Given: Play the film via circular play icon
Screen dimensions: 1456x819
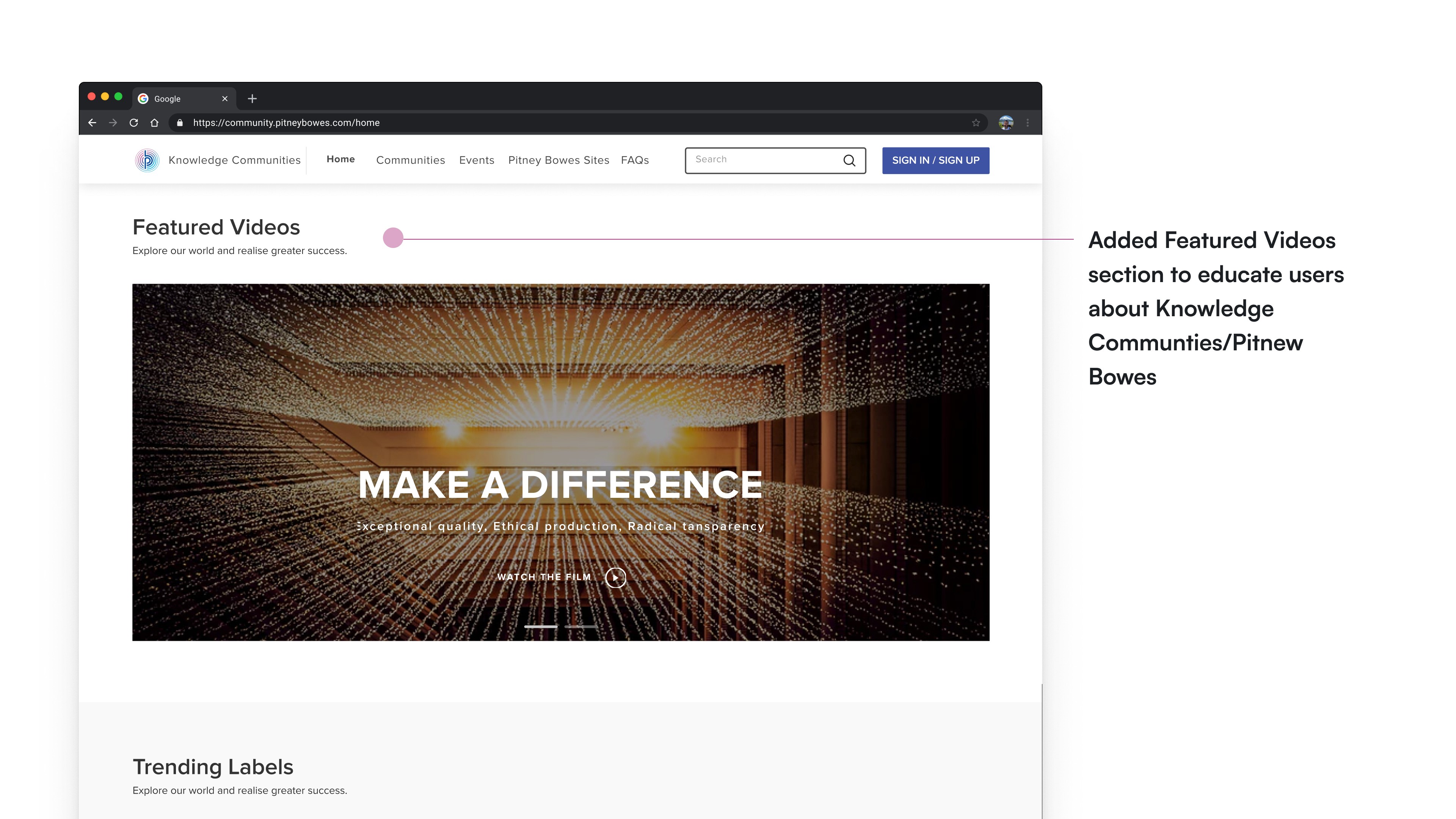Looking at the screenshot, I should tap(615, 577).
